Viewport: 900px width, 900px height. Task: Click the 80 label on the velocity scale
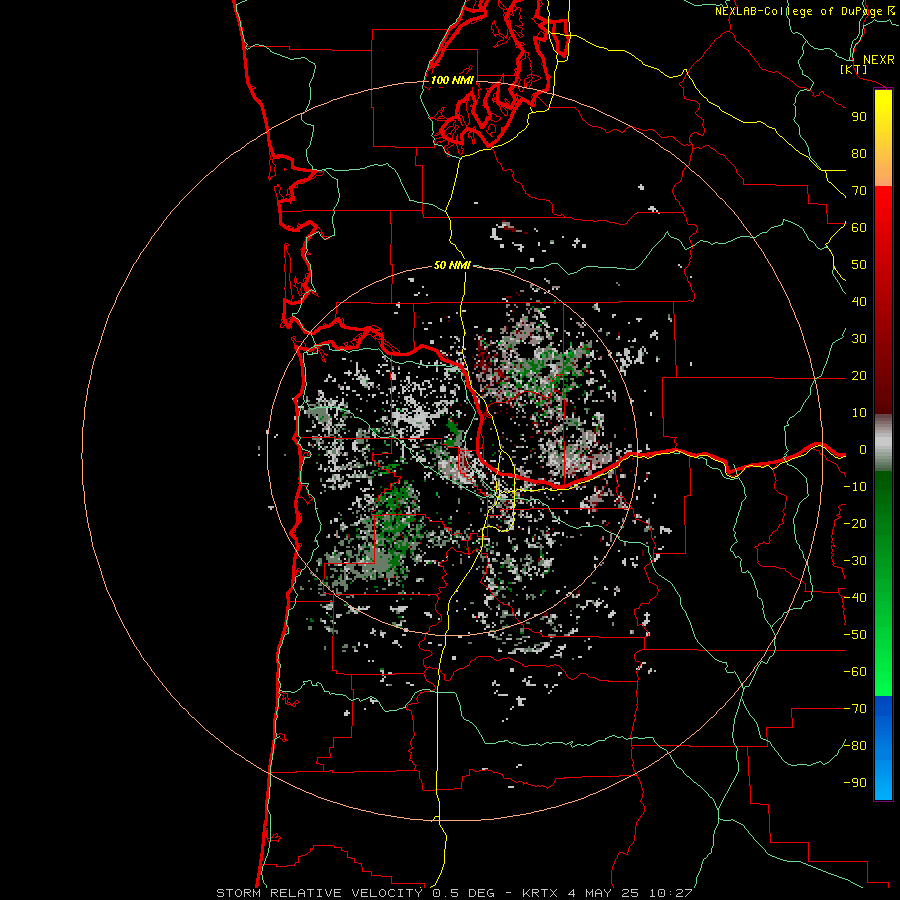859,153
